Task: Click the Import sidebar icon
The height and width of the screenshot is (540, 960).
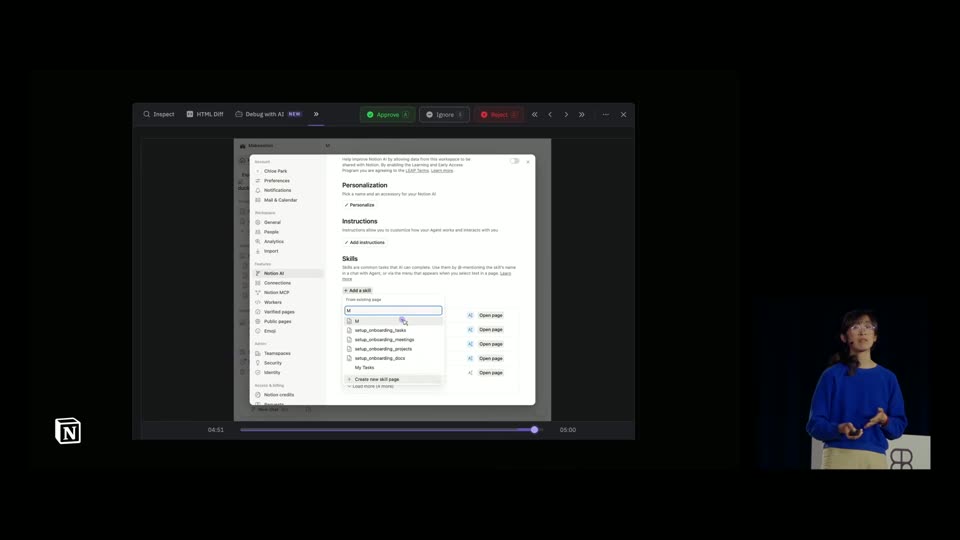Action: pos(258,251)
